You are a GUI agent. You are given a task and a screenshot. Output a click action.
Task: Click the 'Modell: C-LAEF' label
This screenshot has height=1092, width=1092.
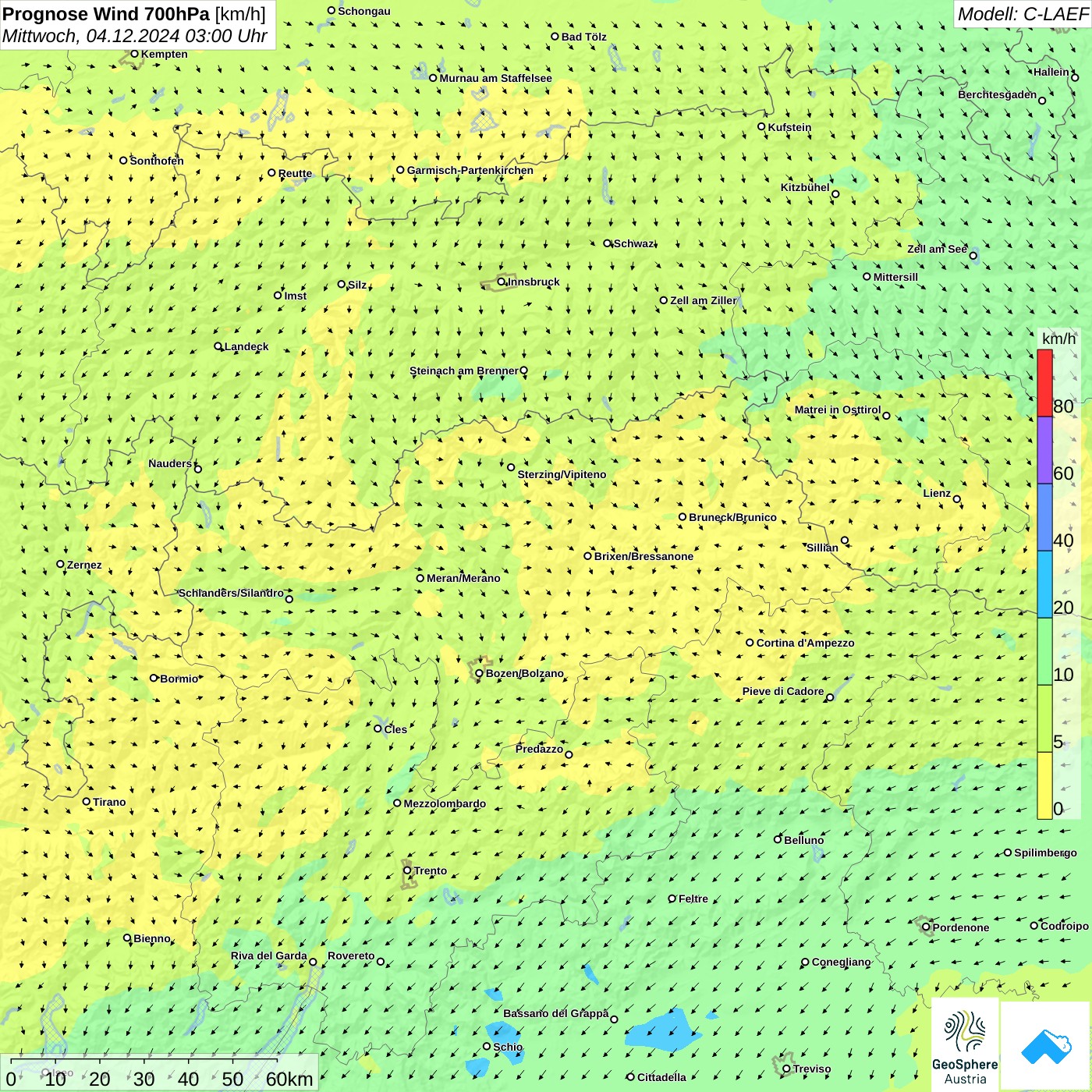pos(1023,14)
